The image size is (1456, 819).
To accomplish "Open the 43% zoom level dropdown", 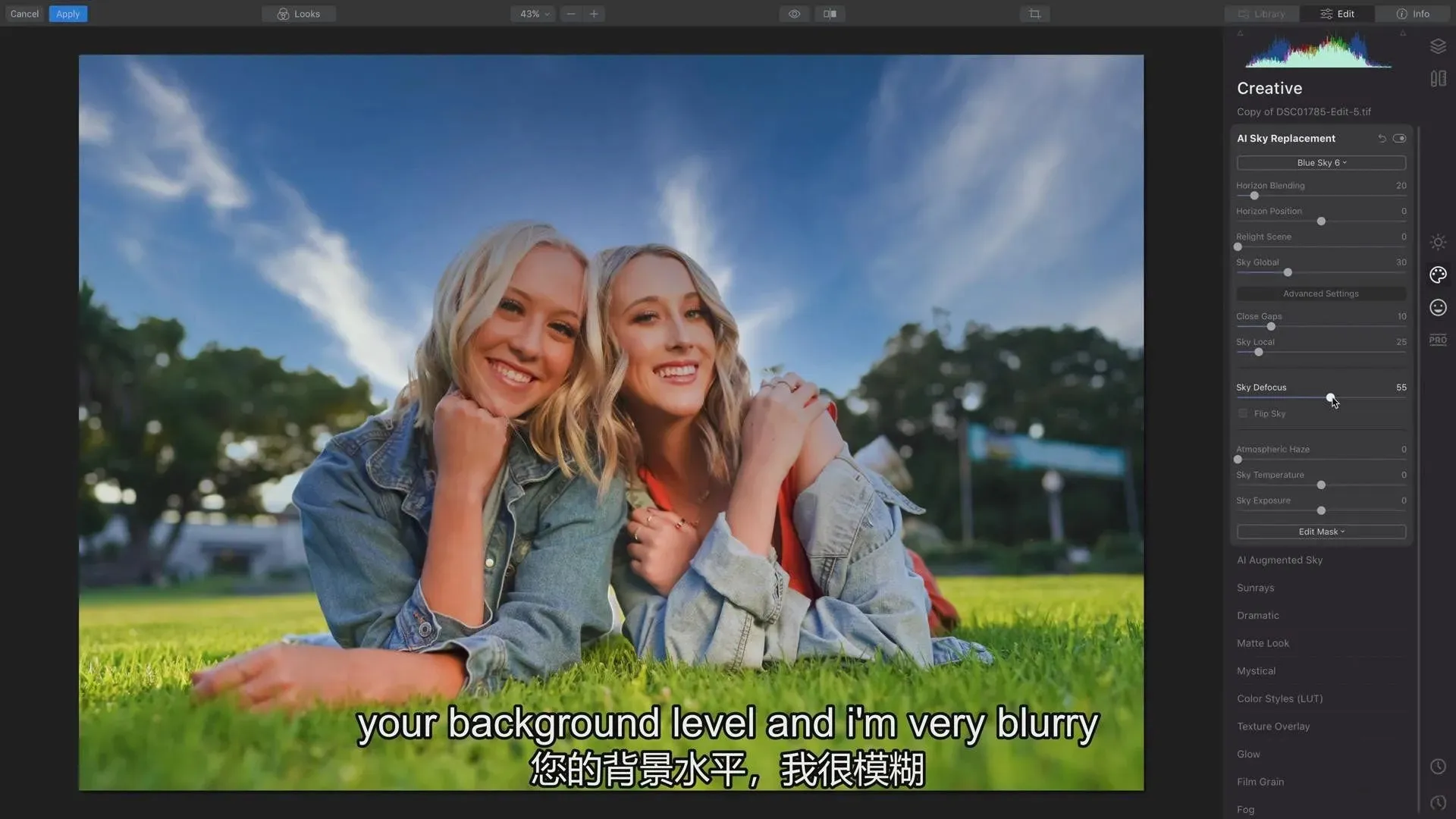I will [534, 14].
